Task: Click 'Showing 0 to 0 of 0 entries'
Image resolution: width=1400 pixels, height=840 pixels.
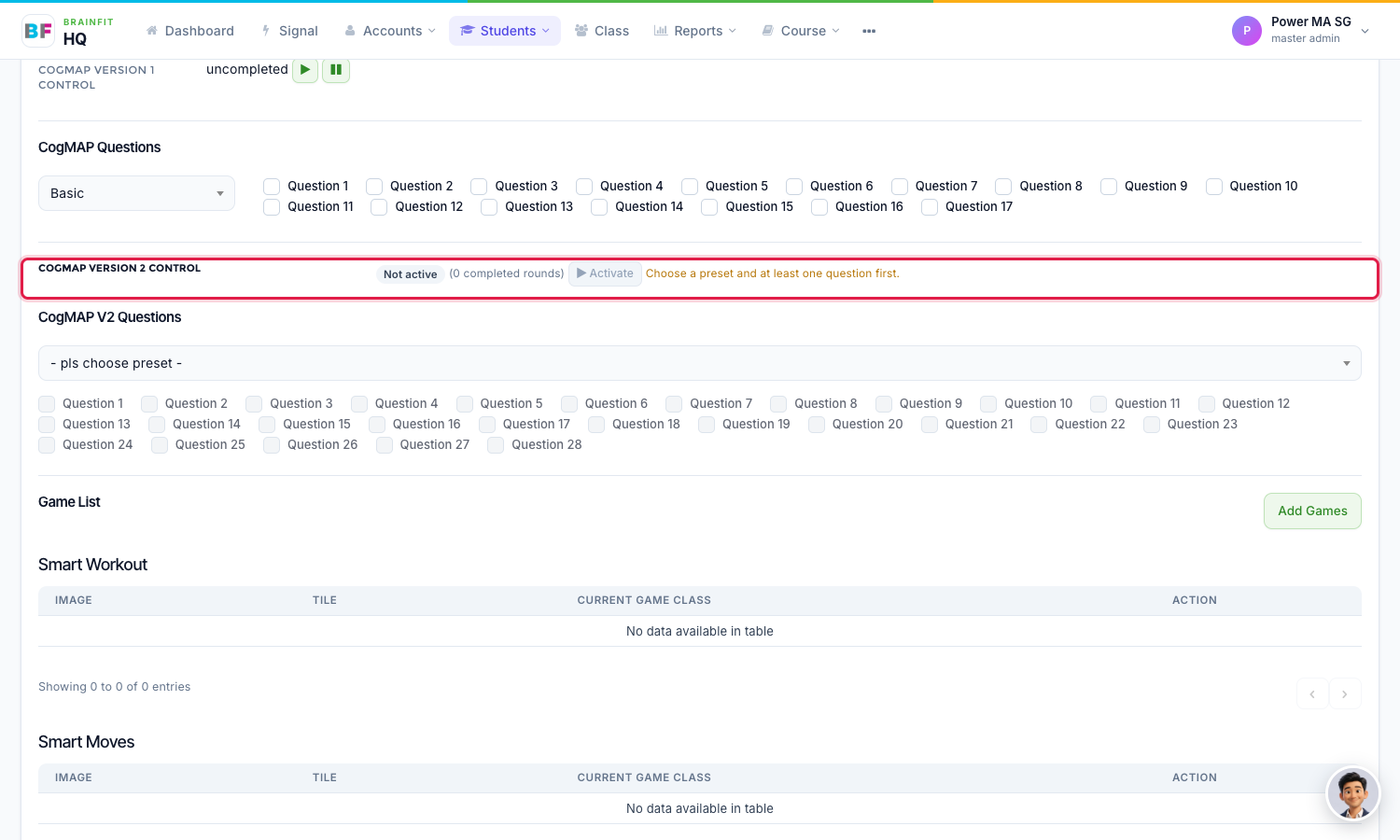Action: (114, 687)
